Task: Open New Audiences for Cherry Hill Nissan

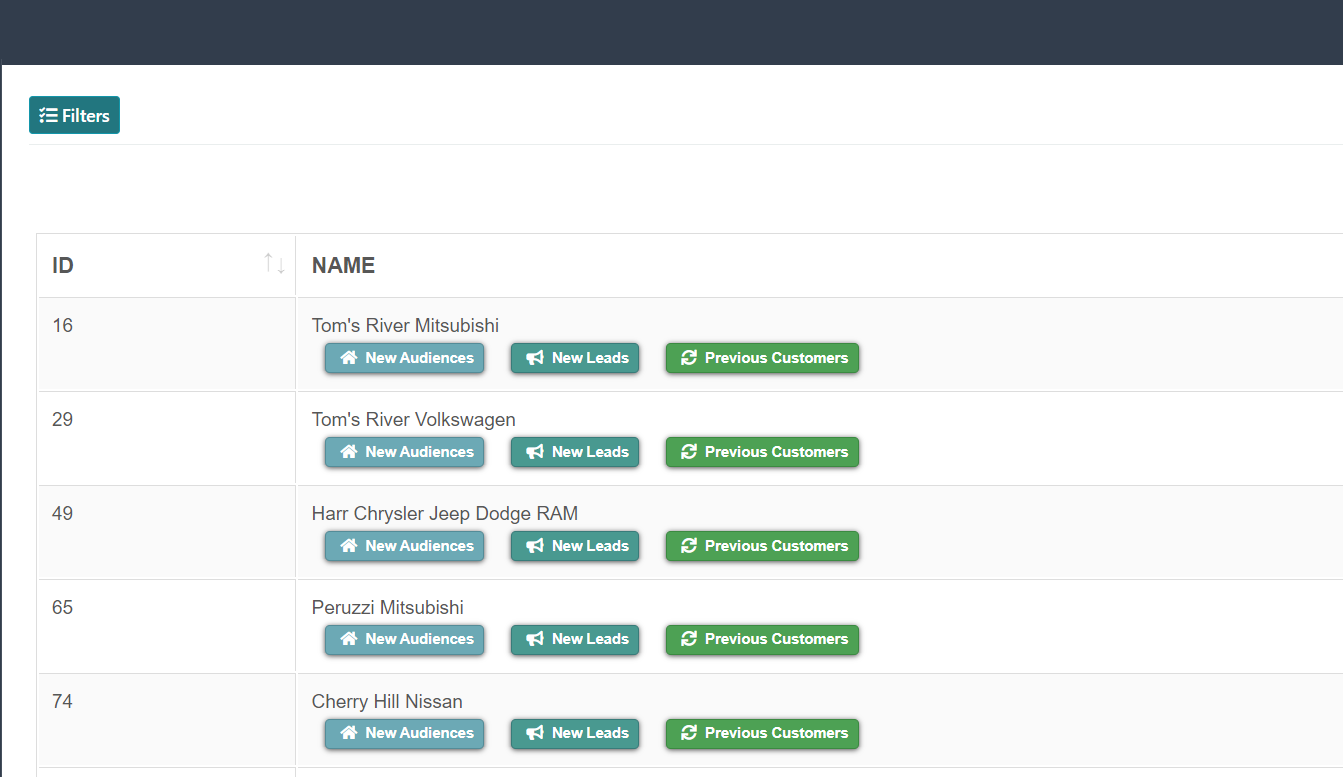Action: pos(404,733)
